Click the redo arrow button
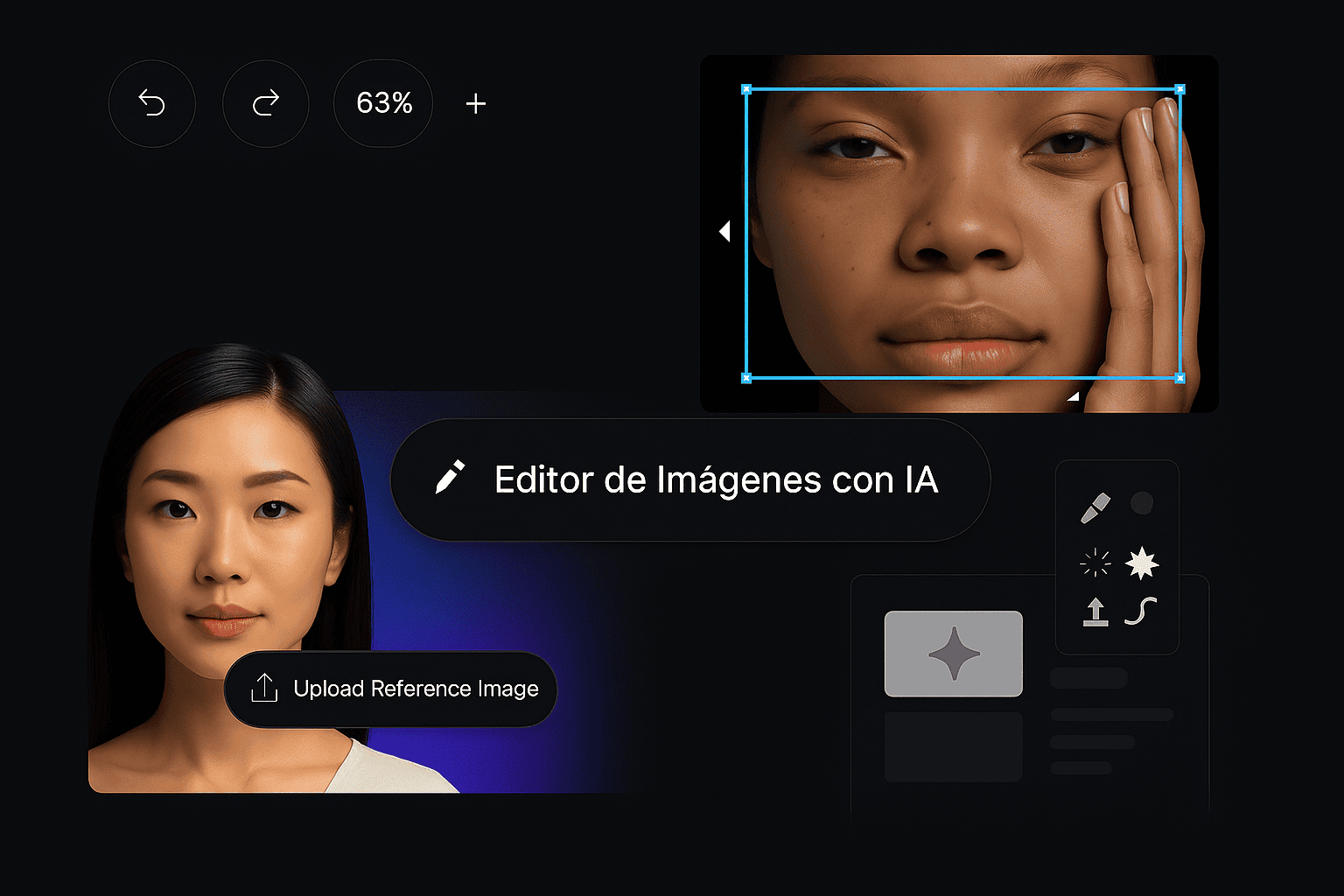 click(266, 103)
